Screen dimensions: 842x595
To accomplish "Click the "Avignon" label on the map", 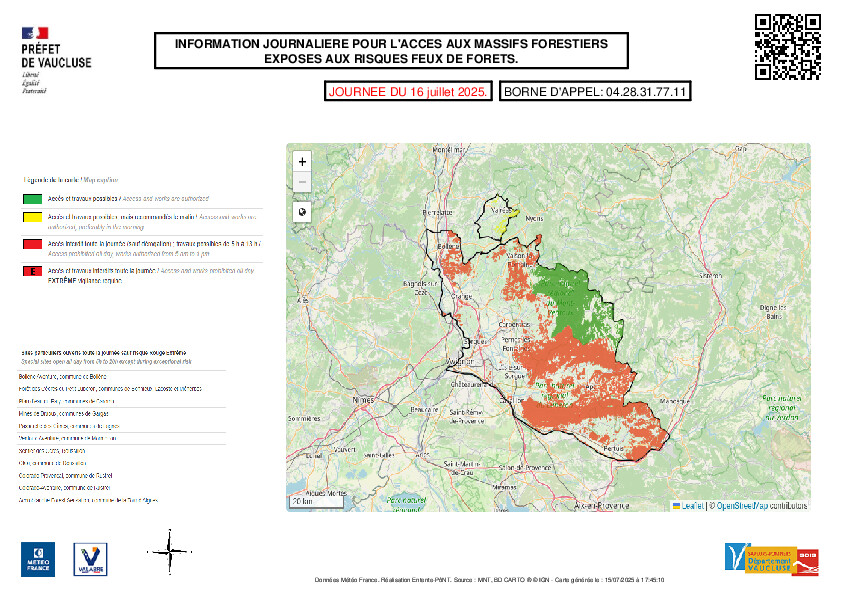I will click(460, 361).
